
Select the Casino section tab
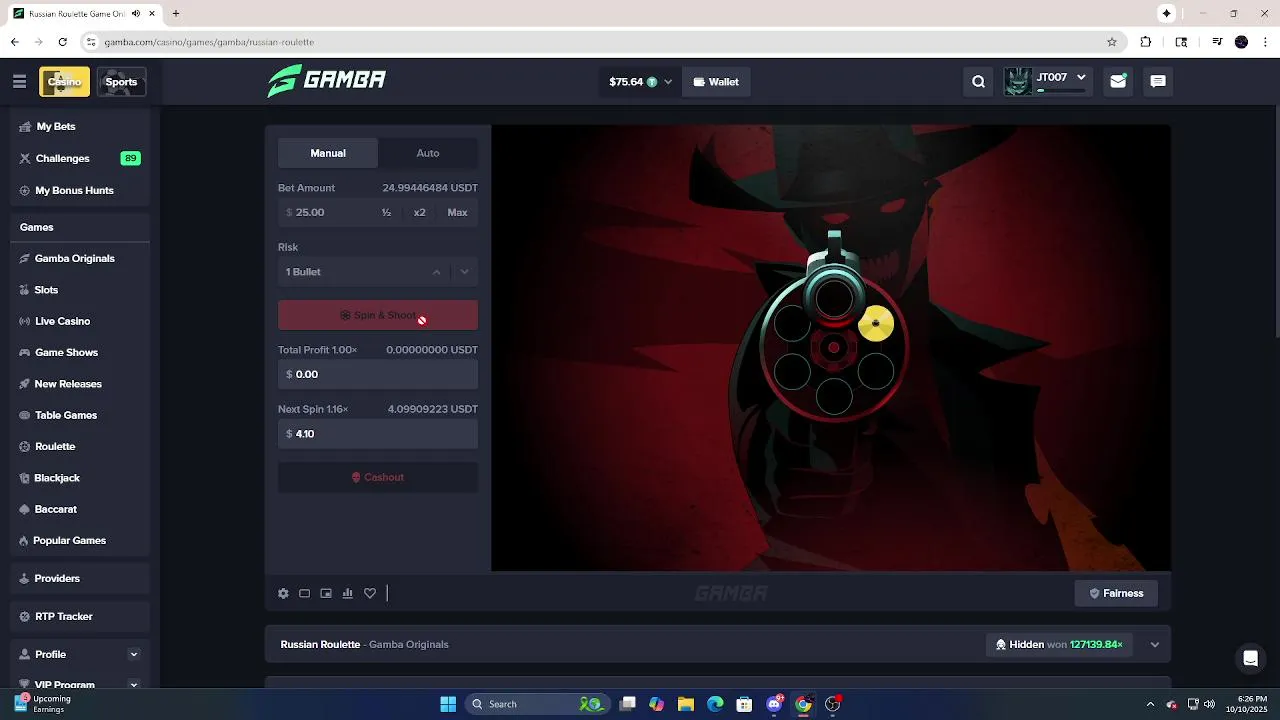(x=65, y=82)
